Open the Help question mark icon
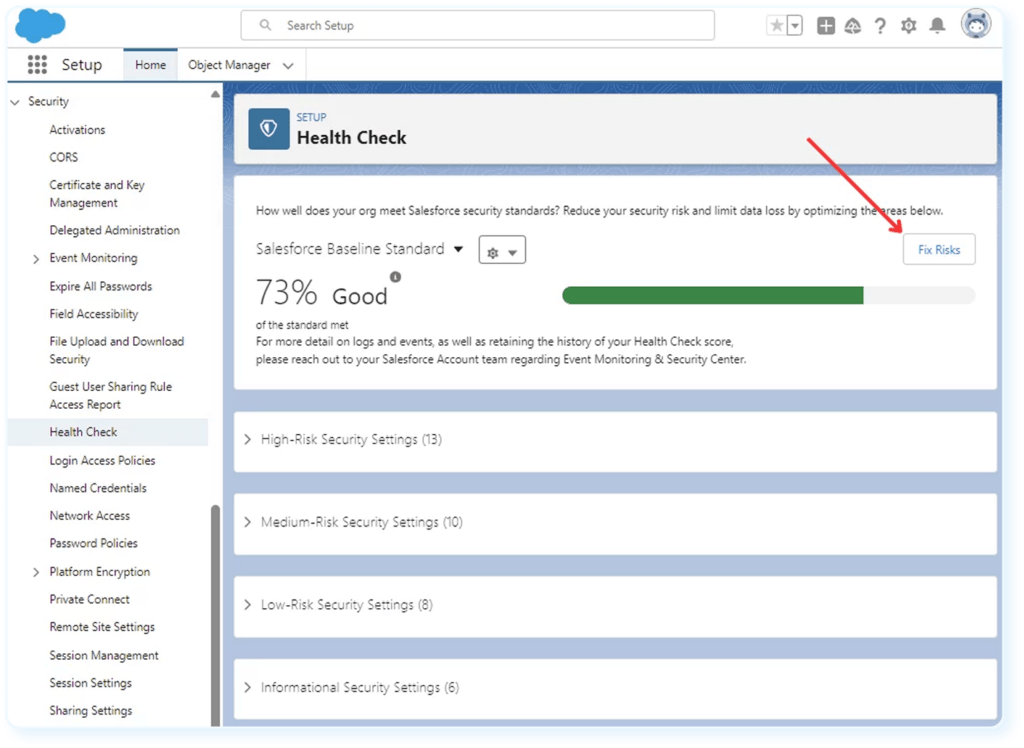1024x748 pixels. [x=880, y=25]
